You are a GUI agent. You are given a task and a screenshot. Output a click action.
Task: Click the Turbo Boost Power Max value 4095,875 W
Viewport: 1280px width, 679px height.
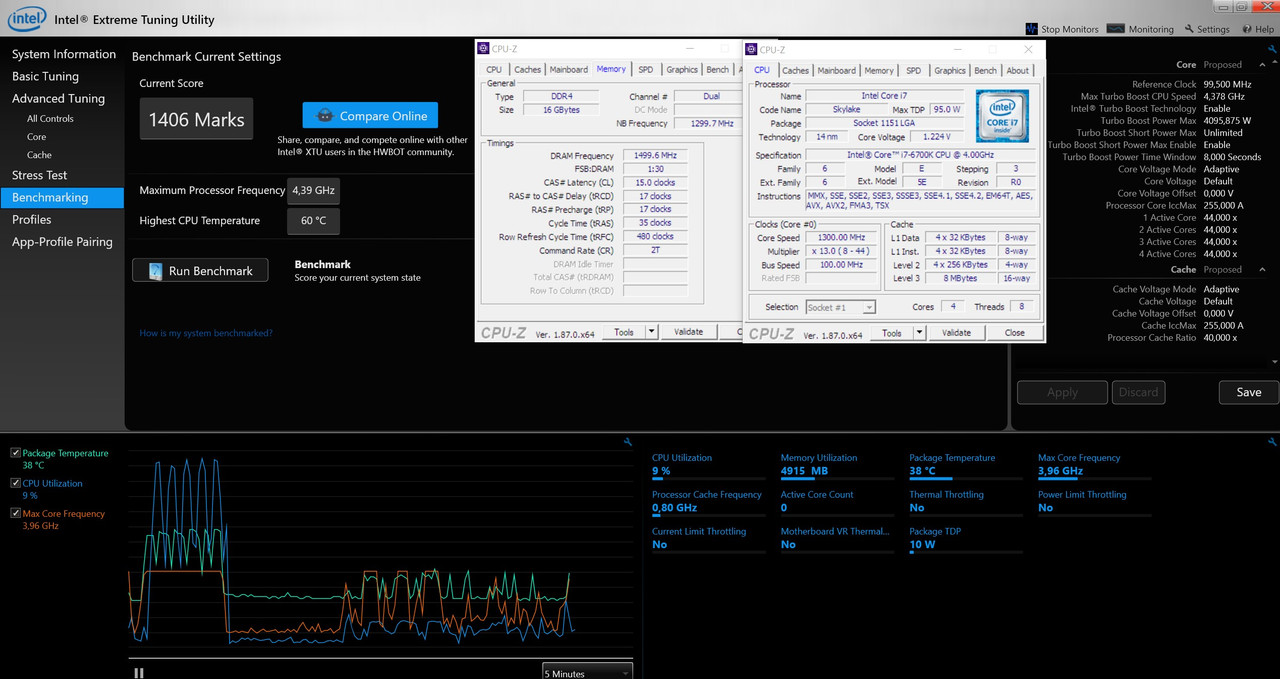(1225, 121)
